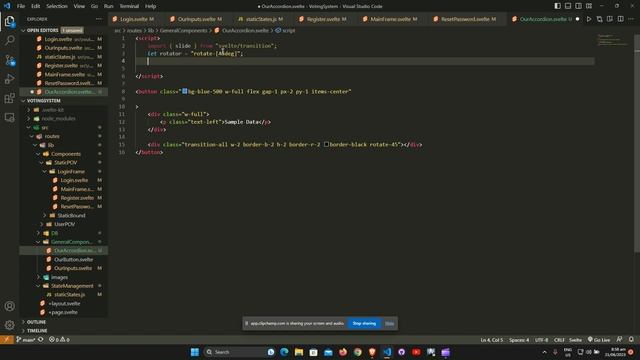This screenshot has height=360, width=640.
Task: Expand the UserPOV folder
Action: click(64, 224)
